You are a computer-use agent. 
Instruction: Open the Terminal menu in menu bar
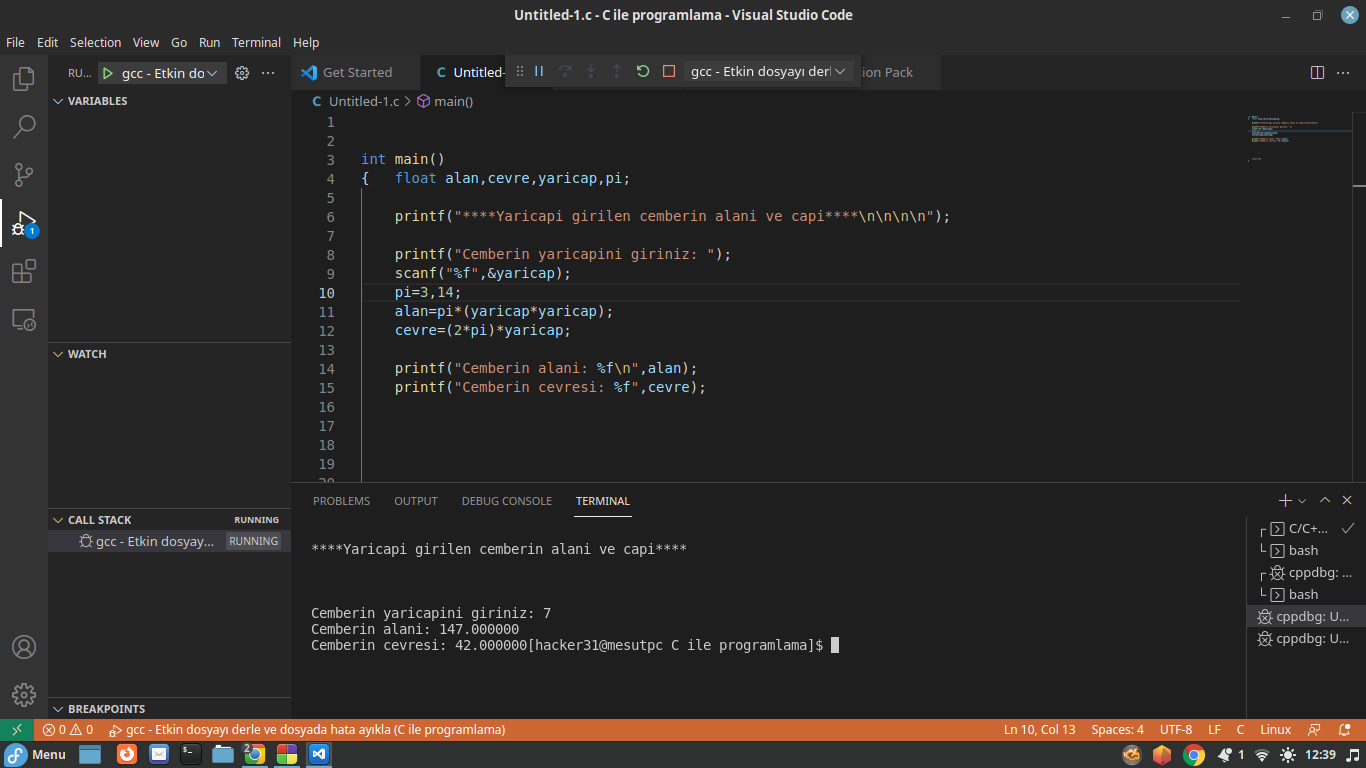tap(256, 43)
